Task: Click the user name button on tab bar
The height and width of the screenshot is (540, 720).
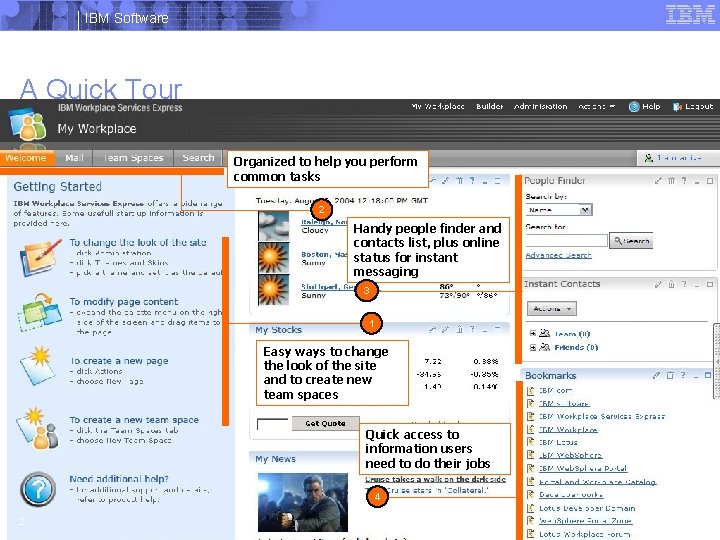Action: (x=678, y=158)
